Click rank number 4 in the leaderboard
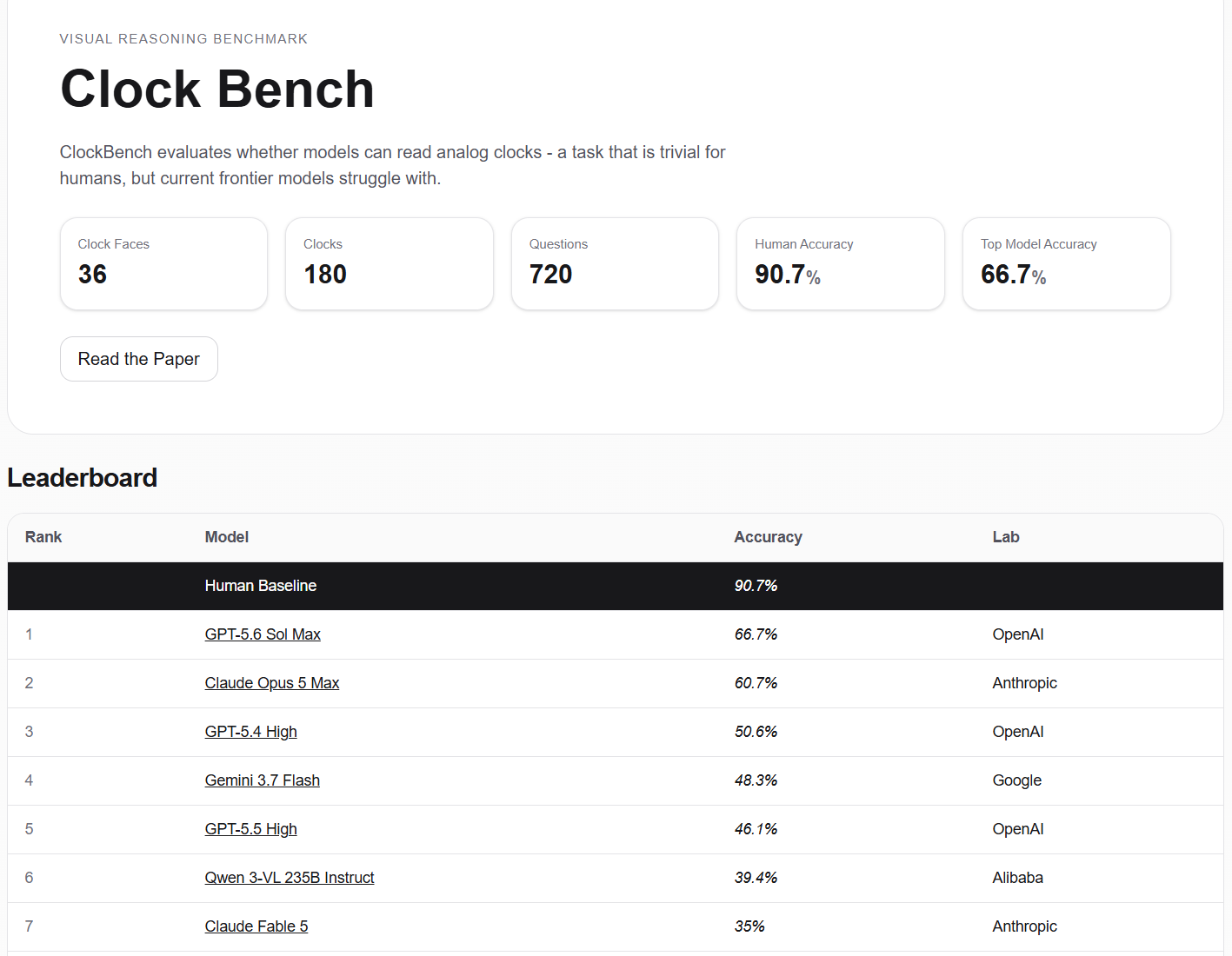 pyautogui.click(x=29, y=780)
